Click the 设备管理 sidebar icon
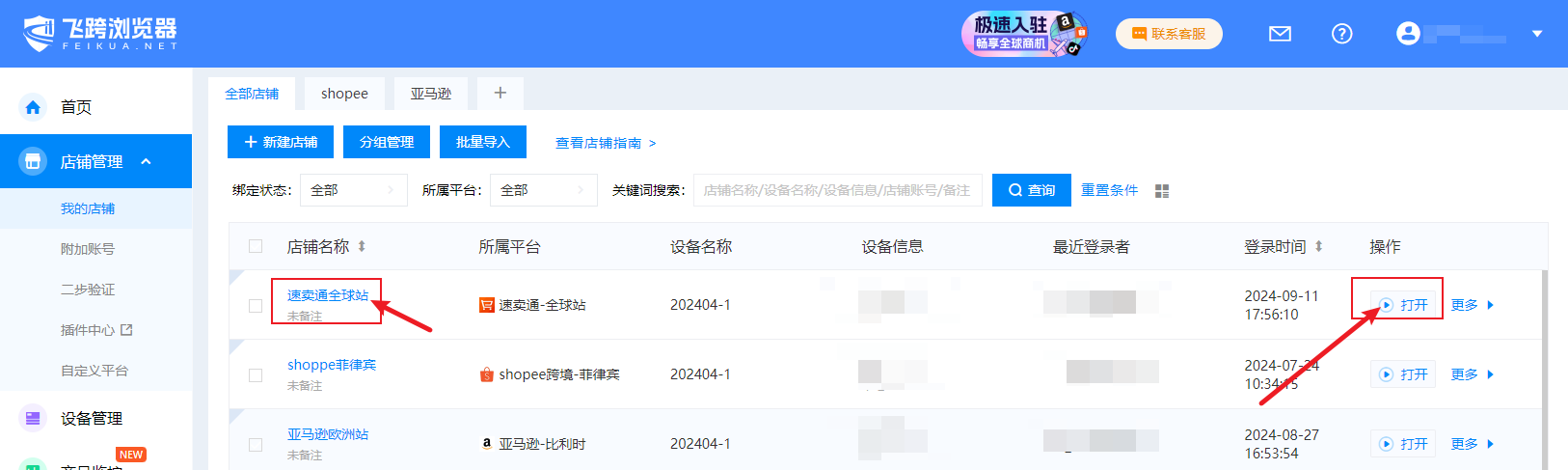Screen dimensions: 1568x470 pyautogui.click(x=33, y=418)
